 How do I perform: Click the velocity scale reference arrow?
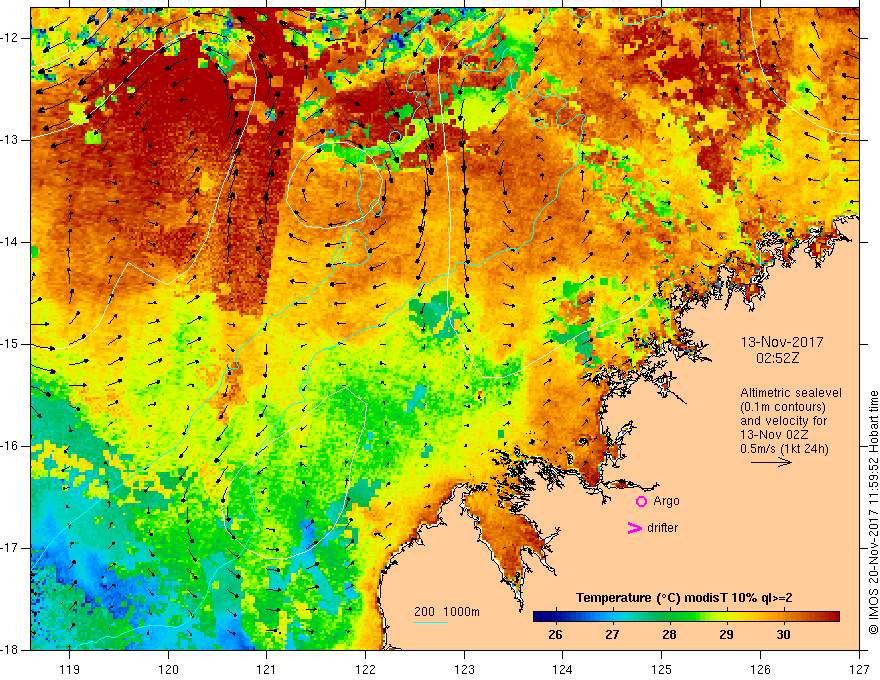[771, 462]
